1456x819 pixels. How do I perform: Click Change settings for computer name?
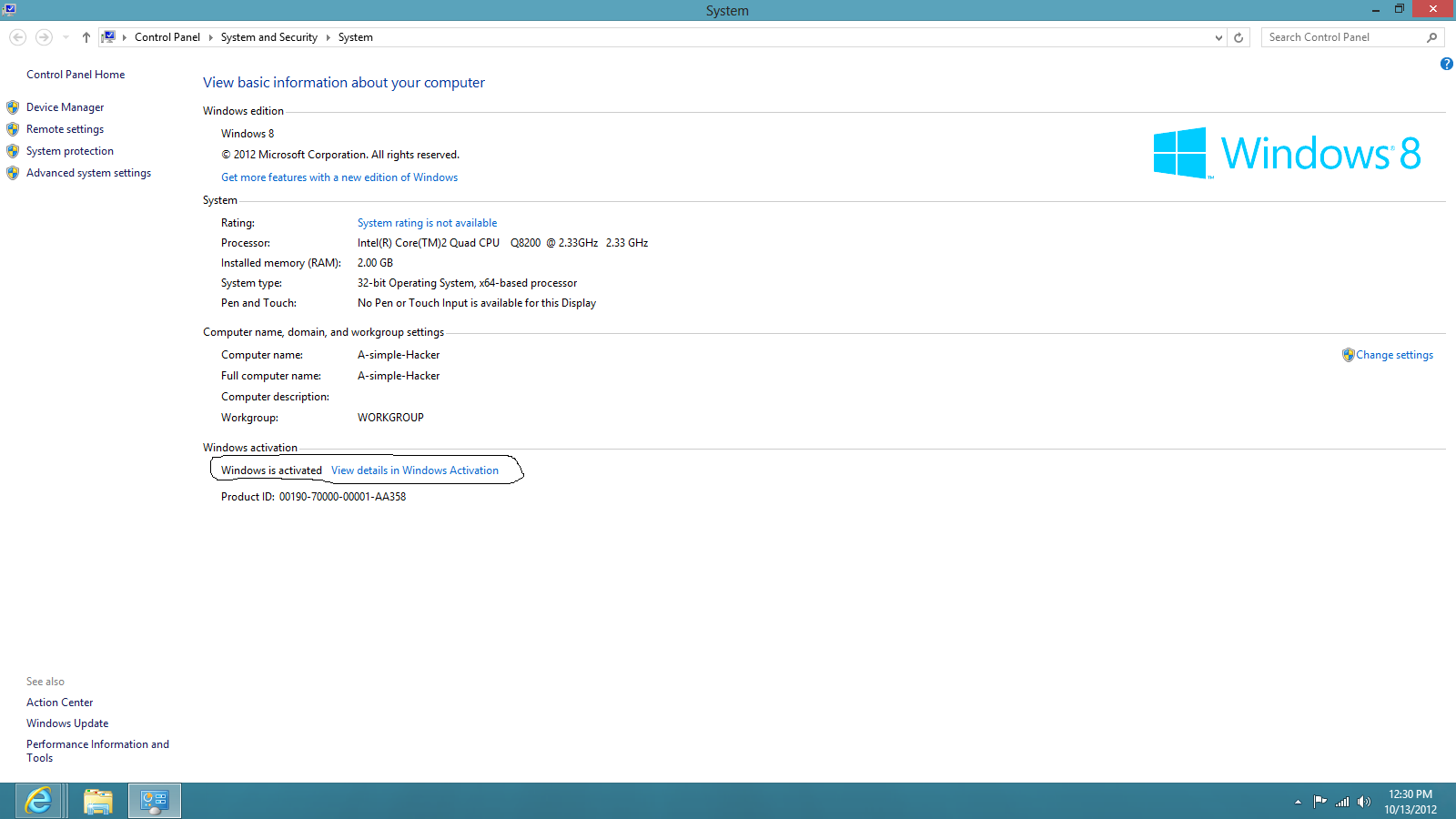click(1395, 355)
